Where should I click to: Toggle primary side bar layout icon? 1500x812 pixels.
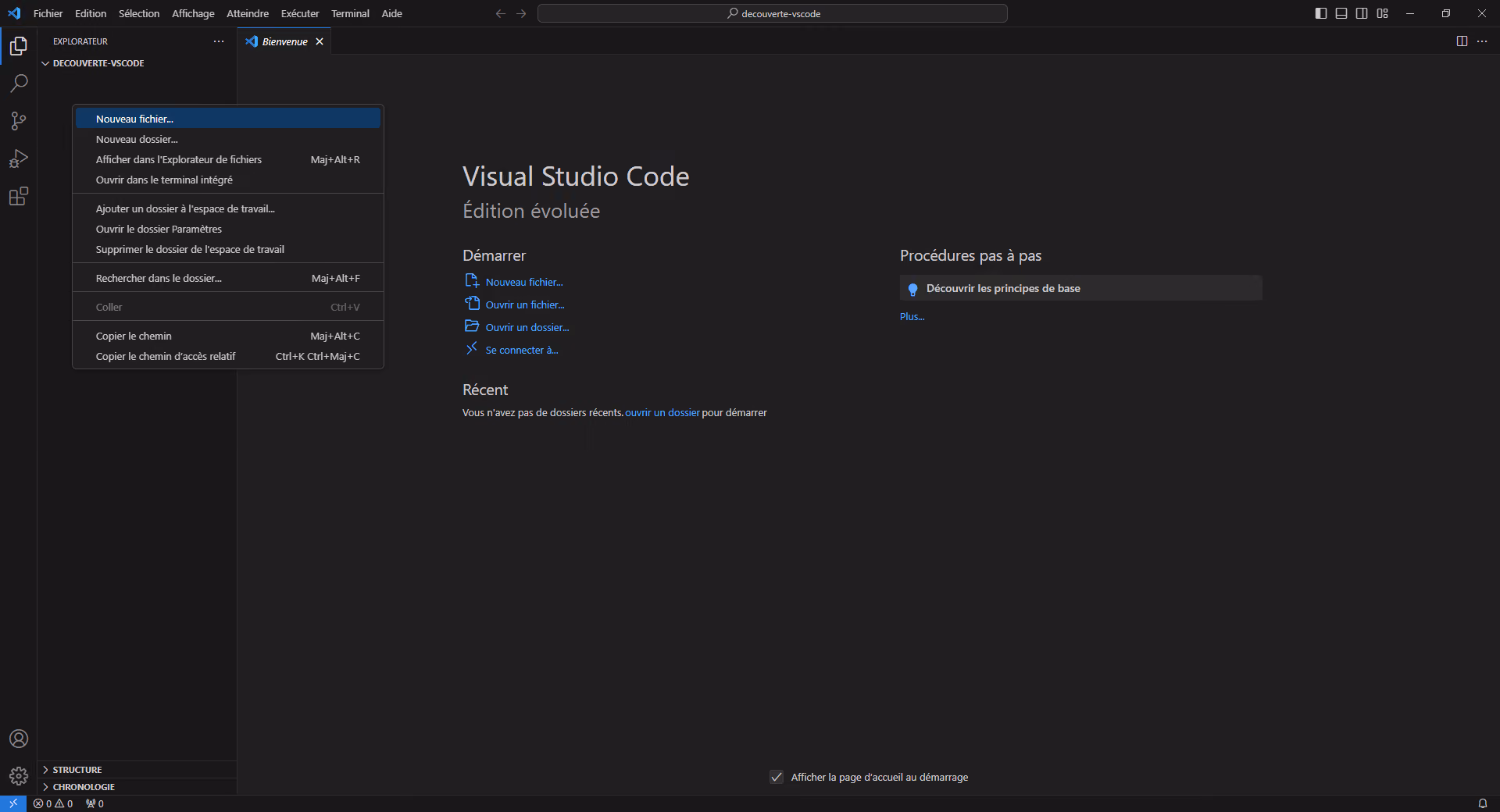1321,13
